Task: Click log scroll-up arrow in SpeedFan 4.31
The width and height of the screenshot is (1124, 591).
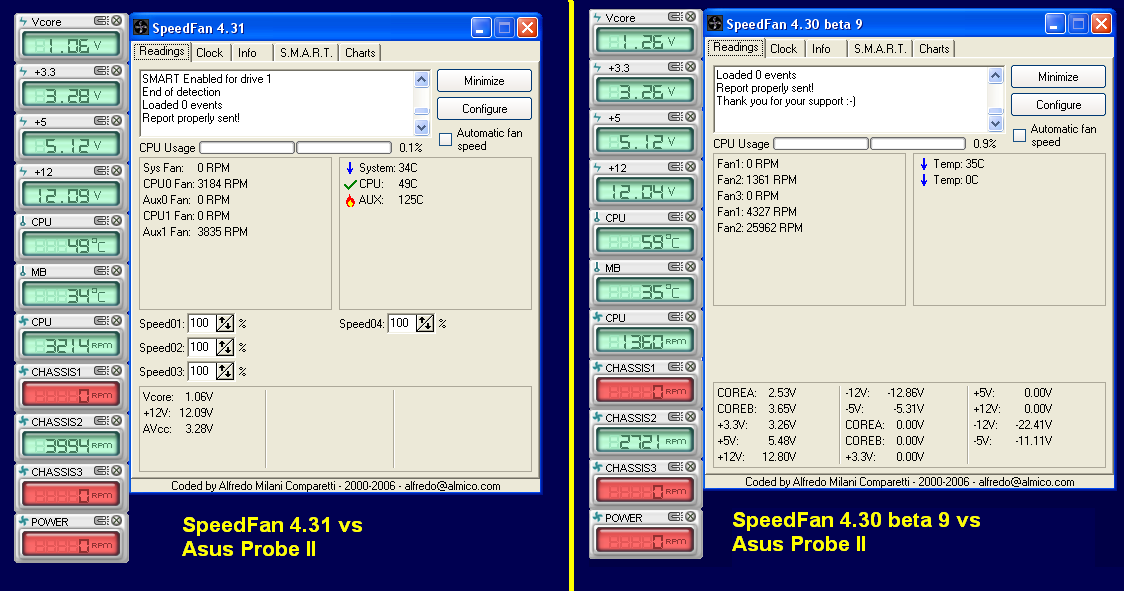Action: coord(422,80)
